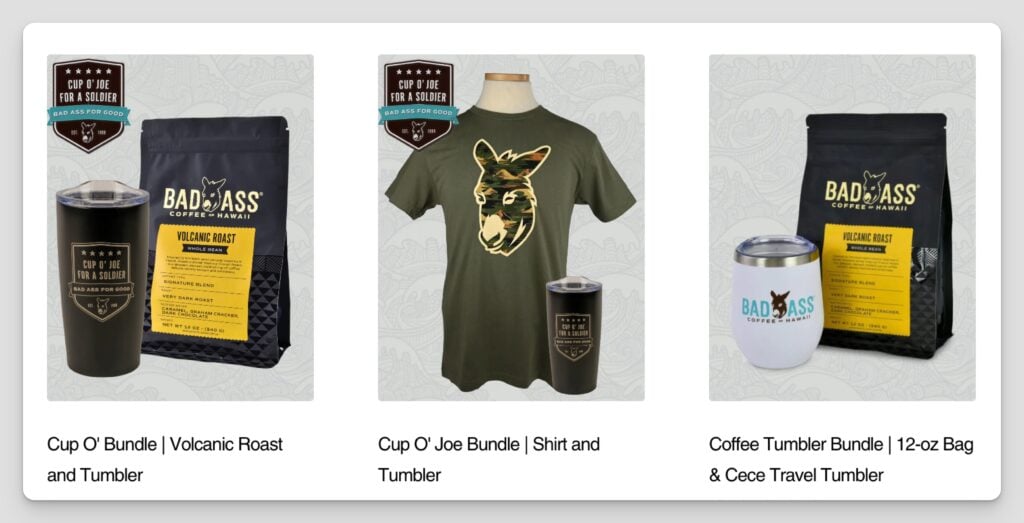Select the white Cece travel tumbler image
1024x523 pixels.
point(777,302)
